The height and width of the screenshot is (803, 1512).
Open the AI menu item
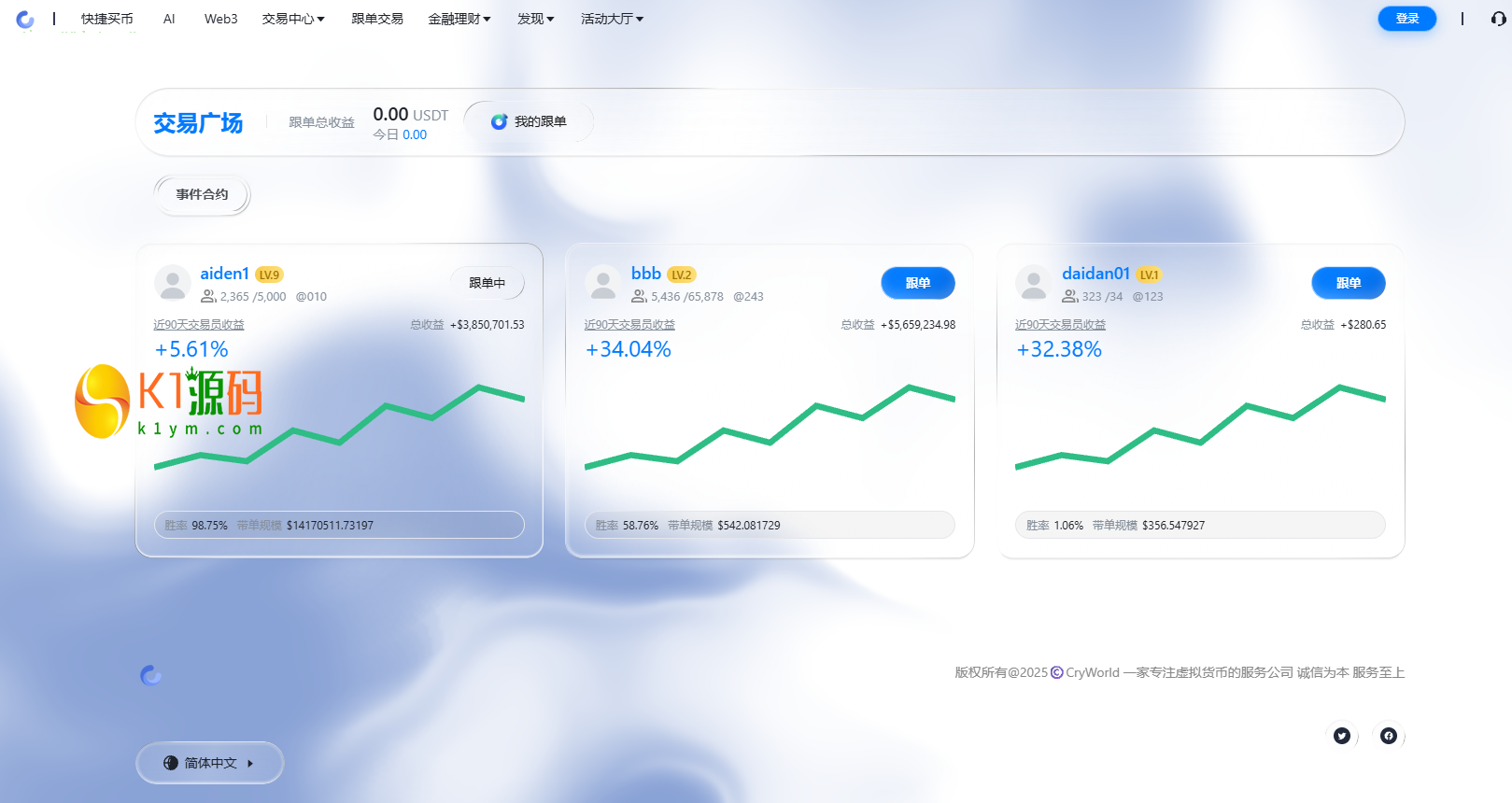click(169, 19)
